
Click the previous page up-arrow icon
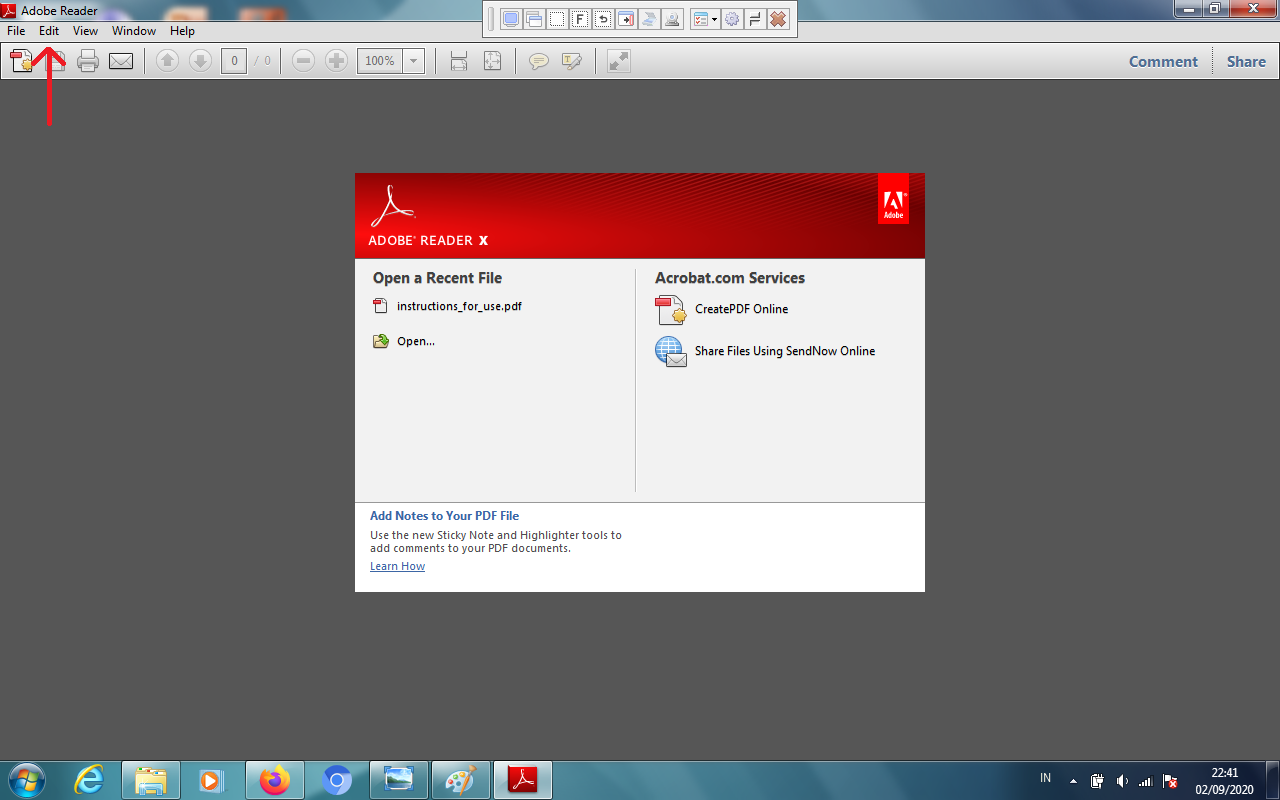168,61
